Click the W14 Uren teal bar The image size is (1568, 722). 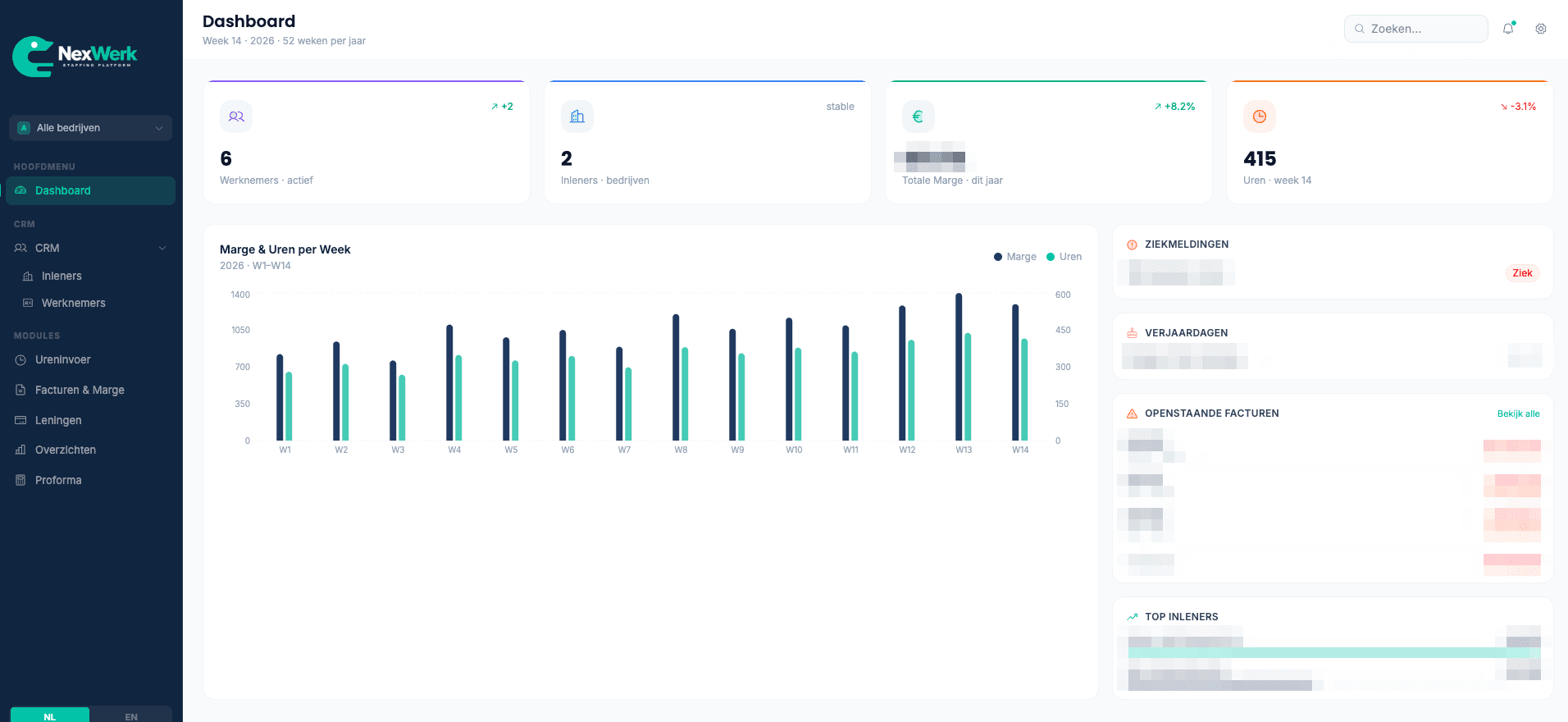click(x=1024, y=390)
